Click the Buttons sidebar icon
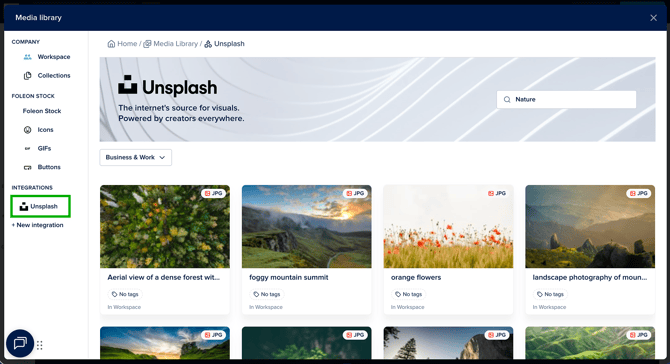Viewport: 670px width, 364px height. tap(28, 167)
